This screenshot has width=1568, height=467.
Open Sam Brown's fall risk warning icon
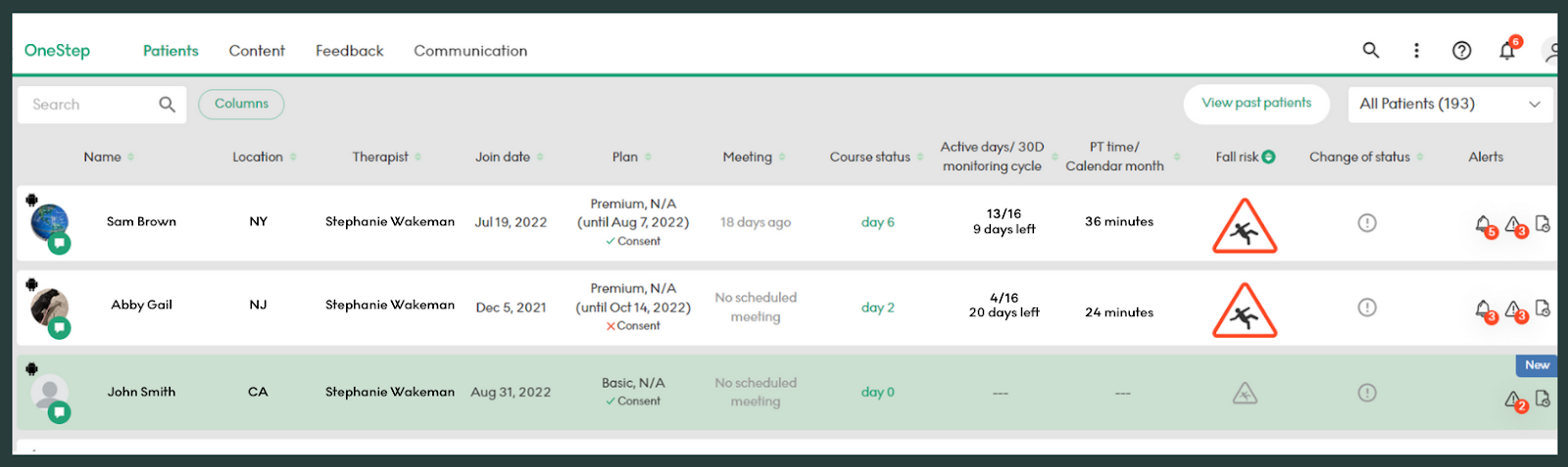(x=1245, y=225)
